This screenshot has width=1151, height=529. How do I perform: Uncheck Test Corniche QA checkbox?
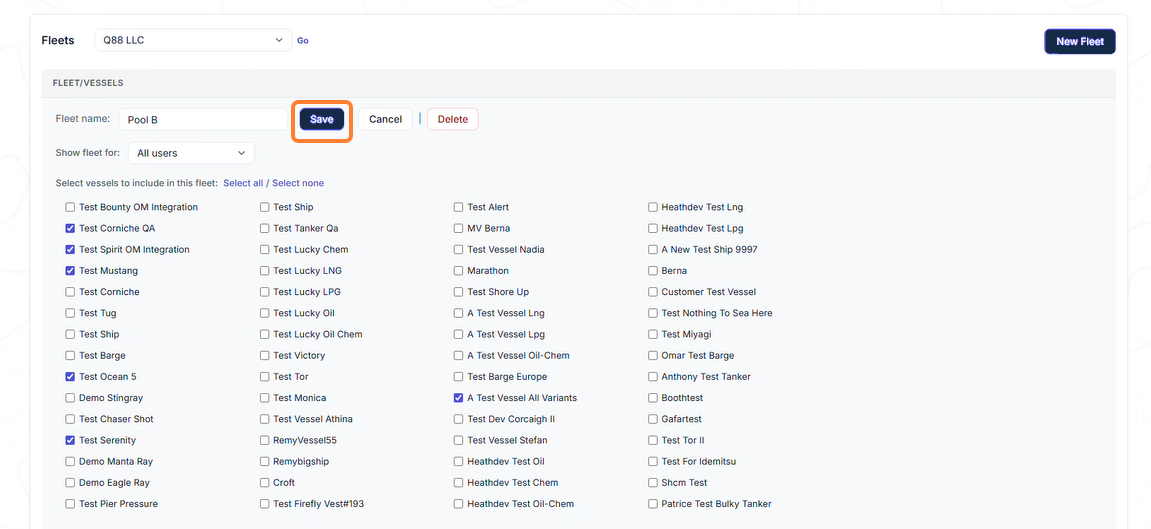point(70,228)
